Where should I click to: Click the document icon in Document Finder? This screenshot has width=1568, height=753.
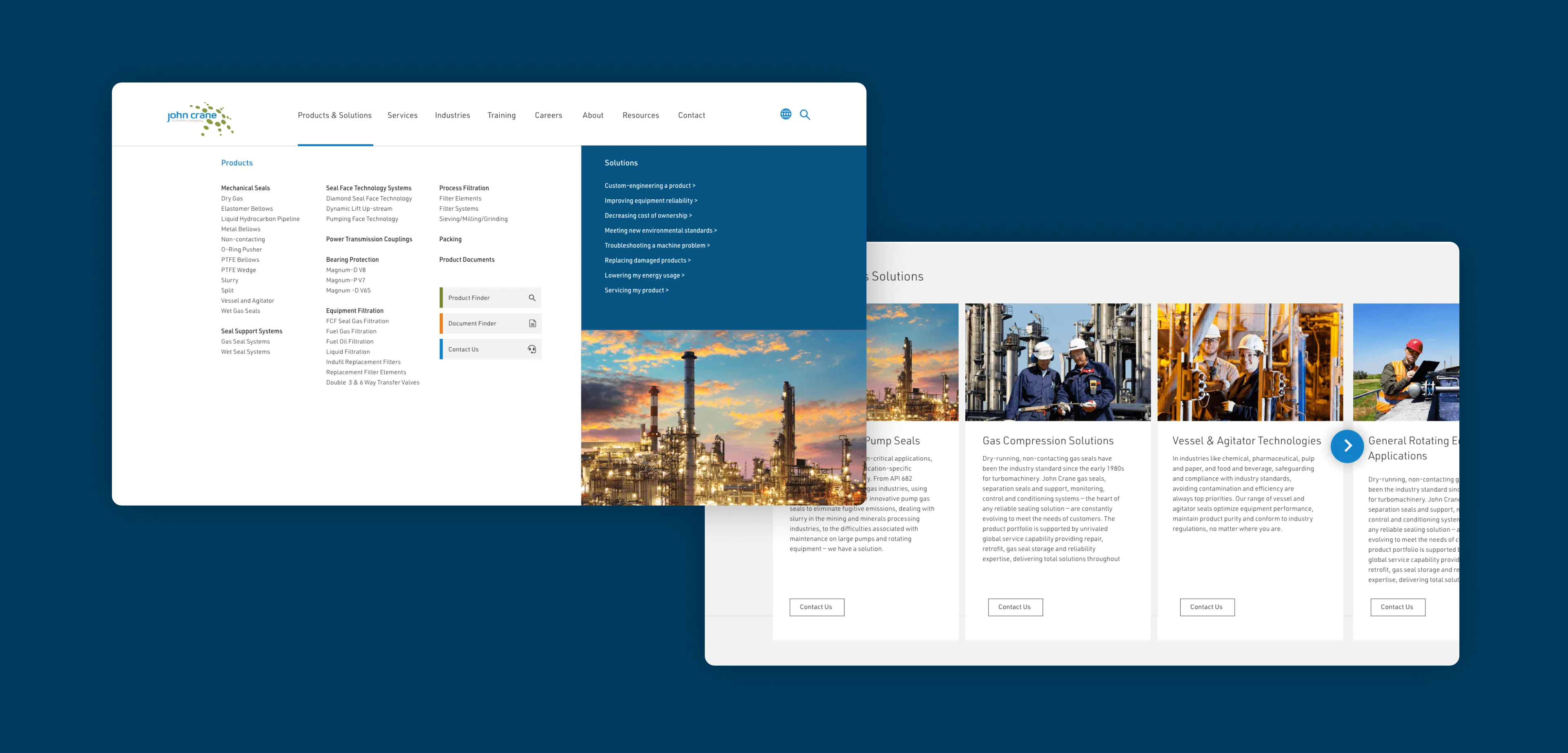pyautogui.click(x=532, y=323)
